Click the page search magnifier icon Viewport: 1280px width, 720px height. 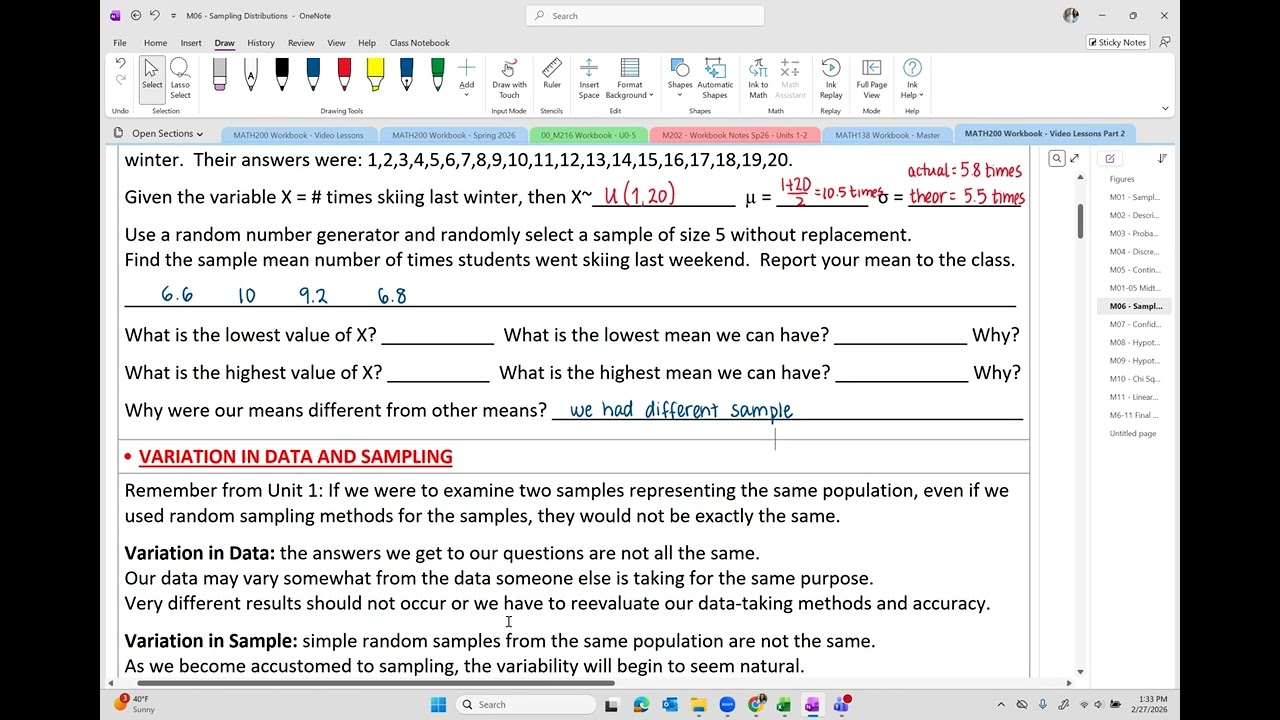(1057, 158)
